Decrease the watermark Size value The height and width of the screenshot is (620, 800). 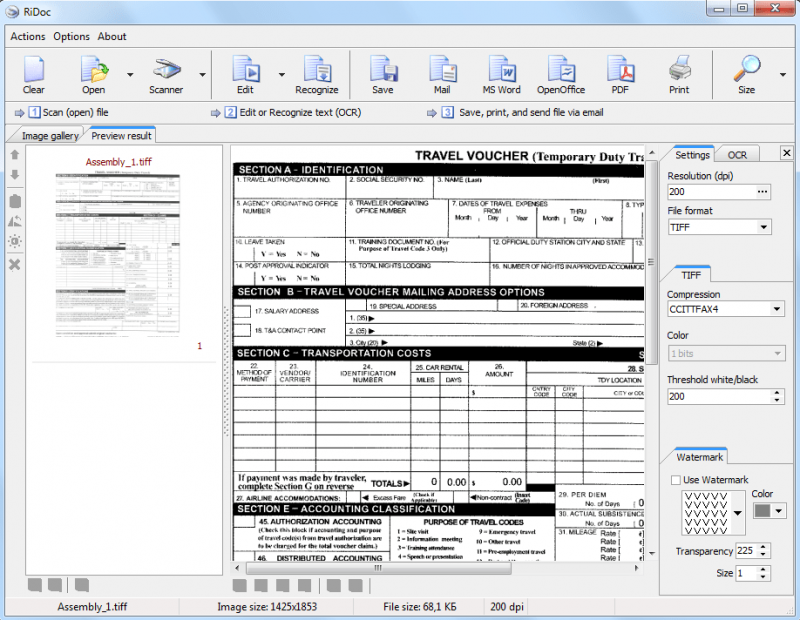[763, 577]
